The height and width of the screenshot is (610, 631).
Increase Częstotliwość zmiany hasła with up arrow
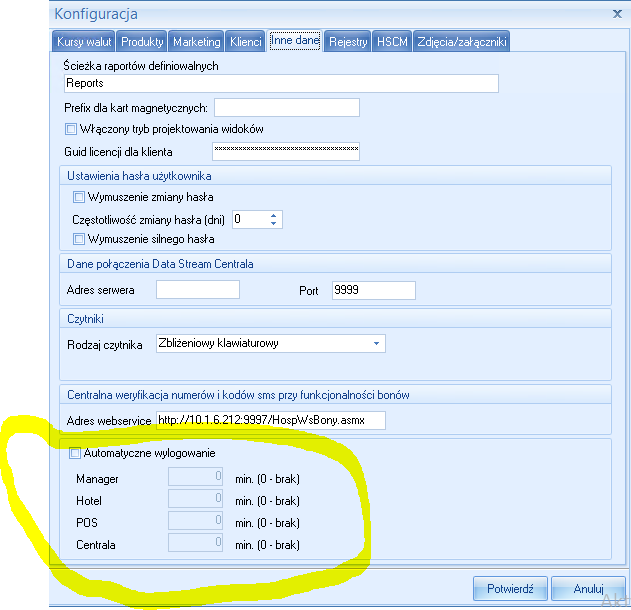[x=274, y=216]
